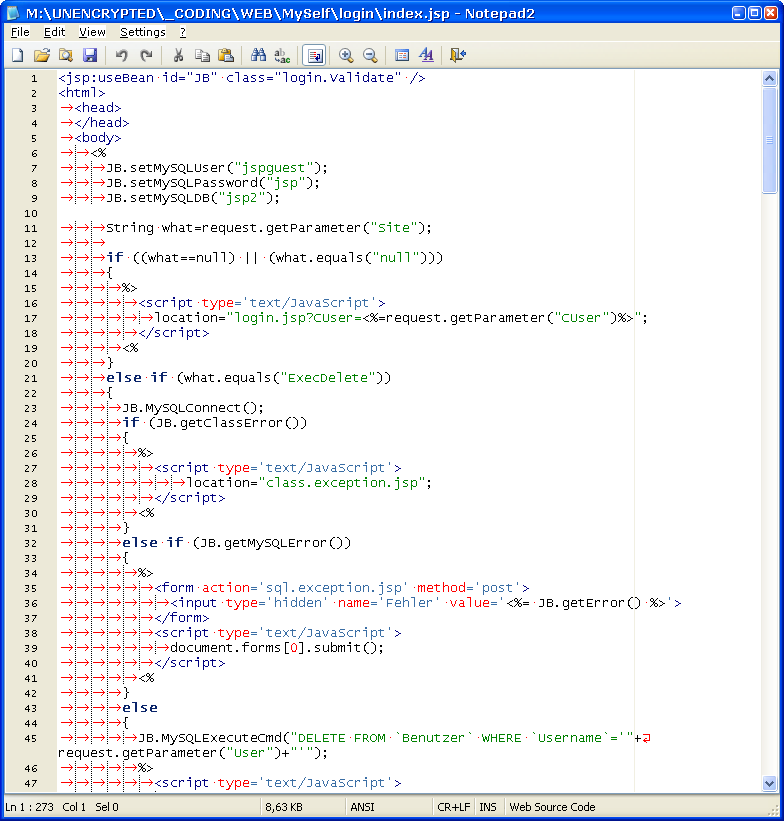The width and height of the screenshot is (784, 821).
Task: Zoom out with the magnifier minus icon
Action: (x=370, y=55)
